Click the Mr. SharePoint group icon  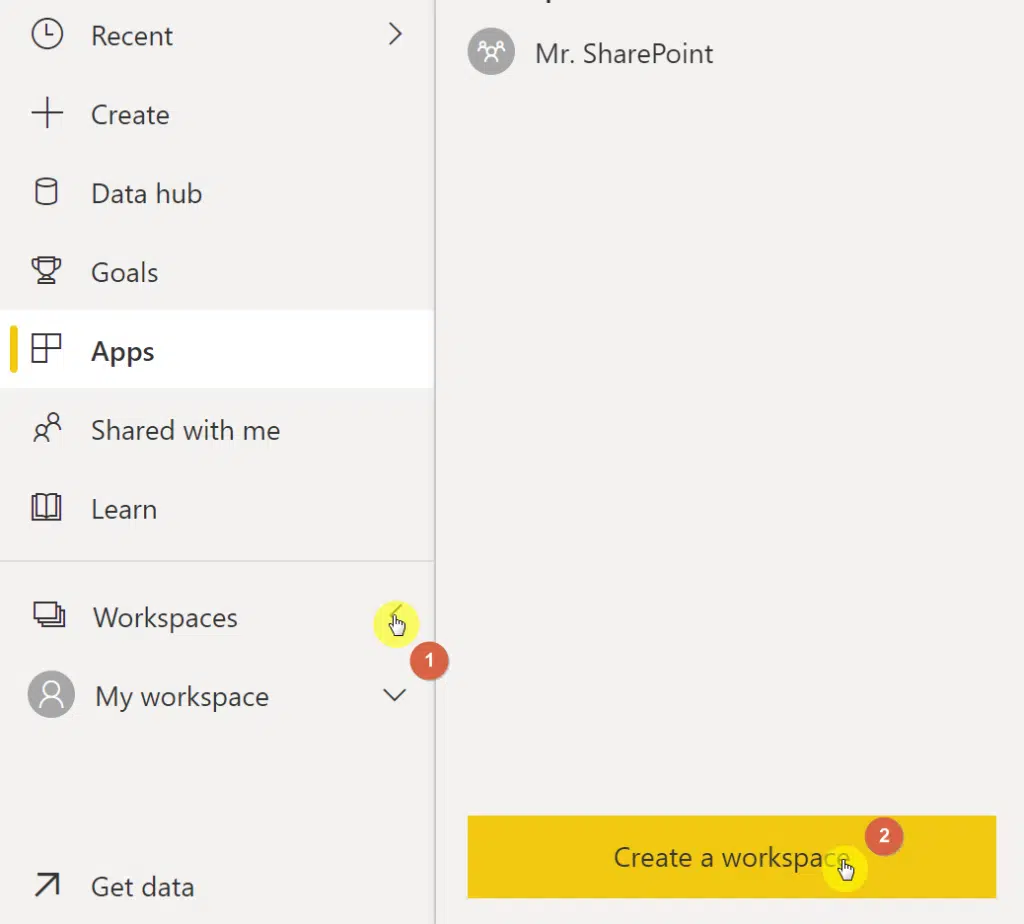click(491, 52)
